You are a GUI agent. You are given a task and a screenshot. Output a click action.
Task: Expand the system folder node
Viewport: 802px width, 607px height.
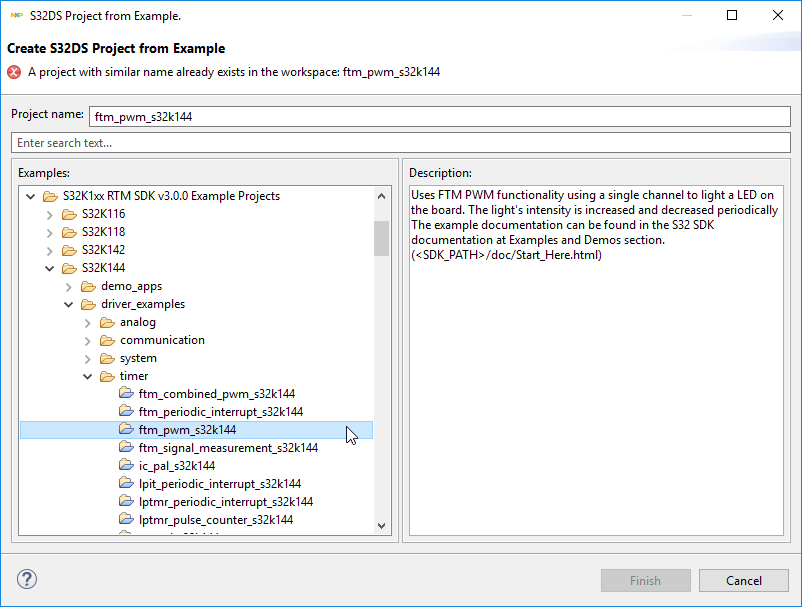point(88,358)
